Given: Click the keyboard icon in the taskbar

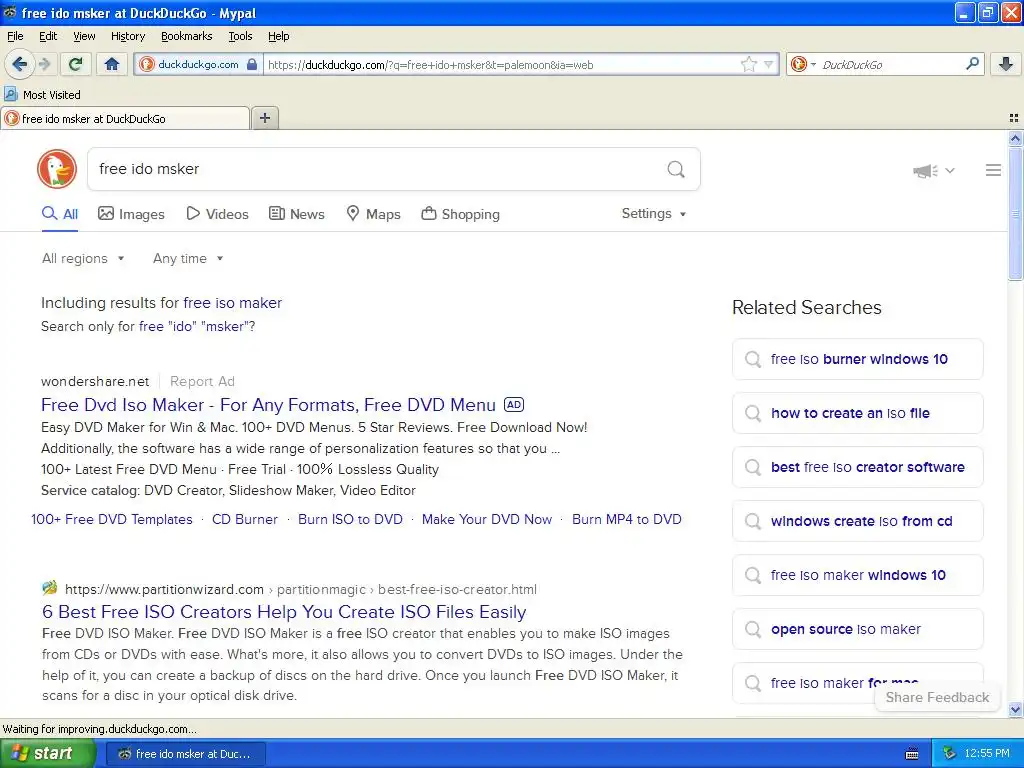Looking at the screenshot, I should click(912, 754).
